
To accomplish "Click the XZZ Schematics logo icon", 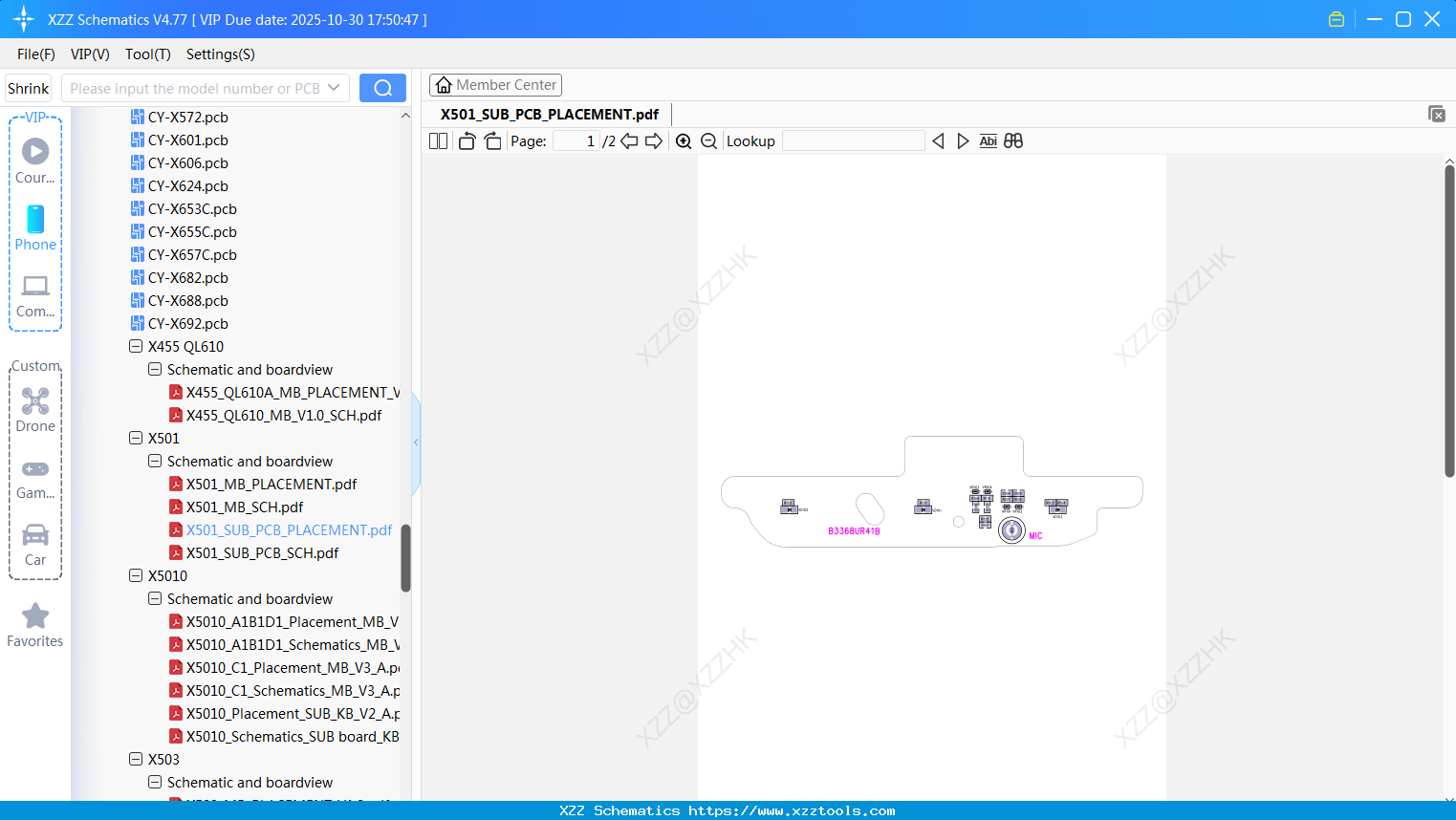I will click(x=24, y=19).
